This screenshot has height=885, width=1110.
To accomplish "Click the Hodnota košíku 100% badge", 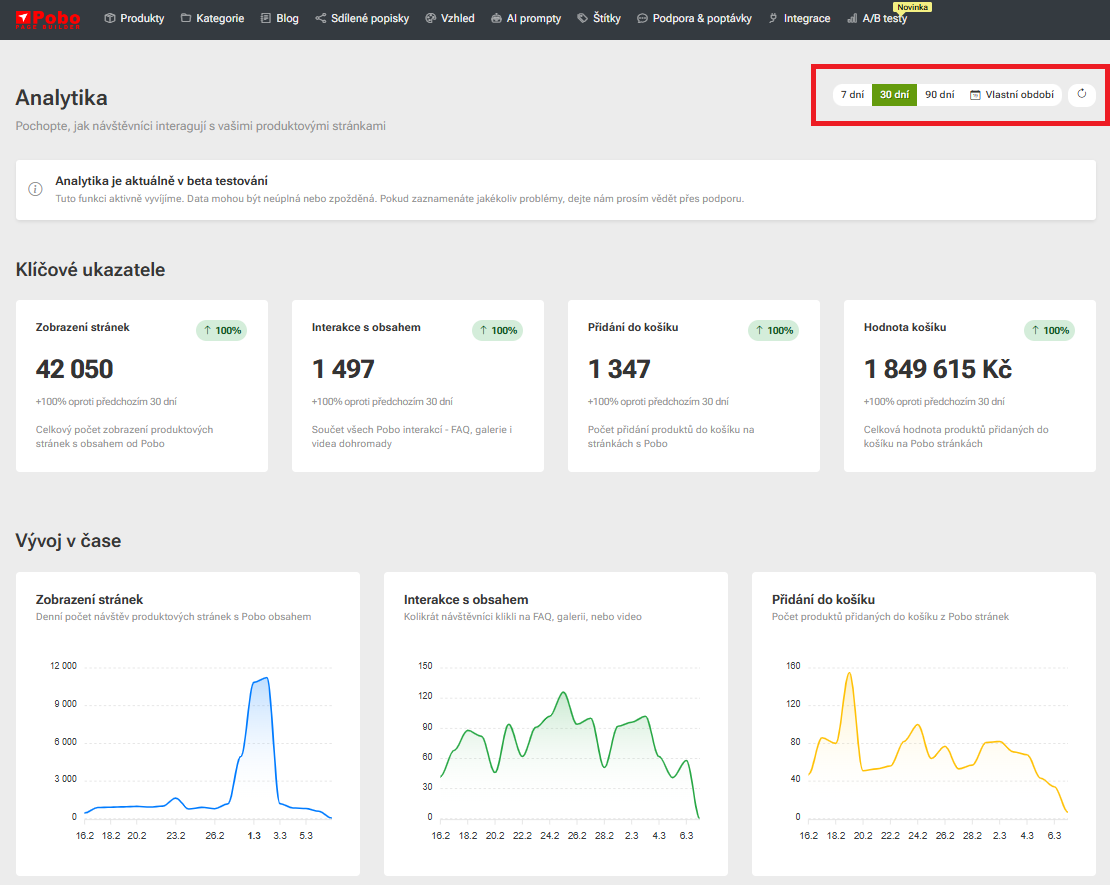I will pos(1050,330).
